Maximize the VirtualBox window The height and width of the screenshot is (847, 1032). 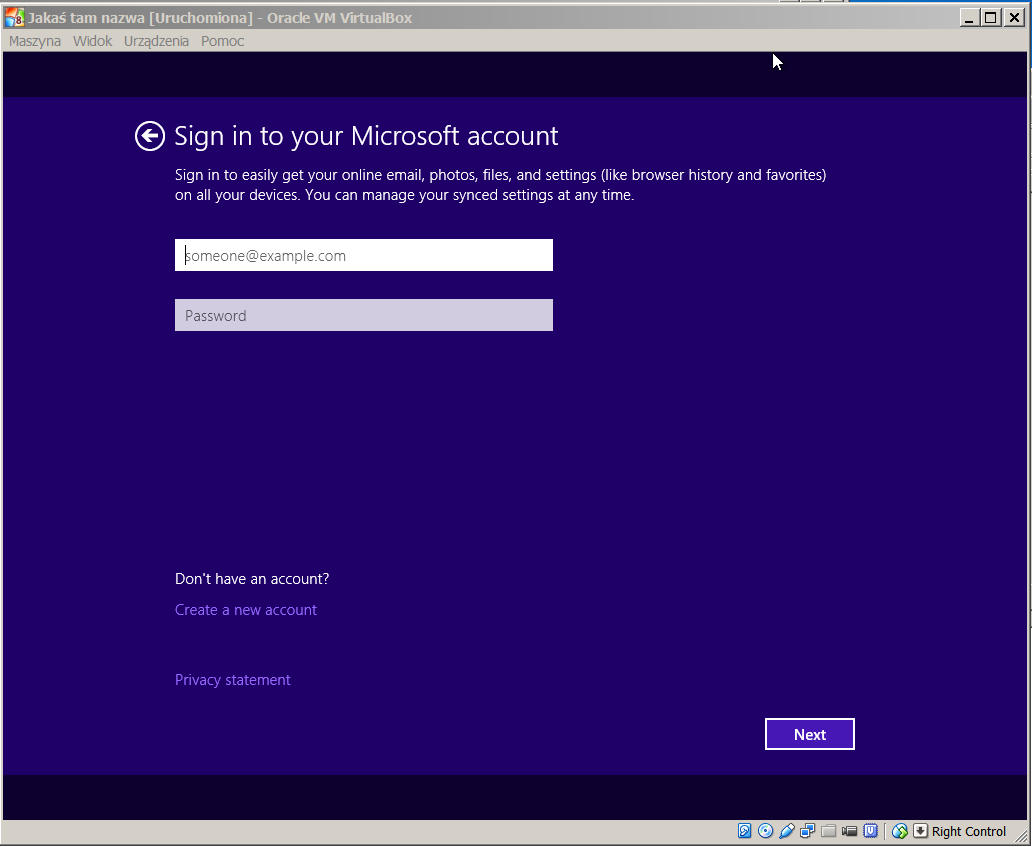[x=991, y=18]
